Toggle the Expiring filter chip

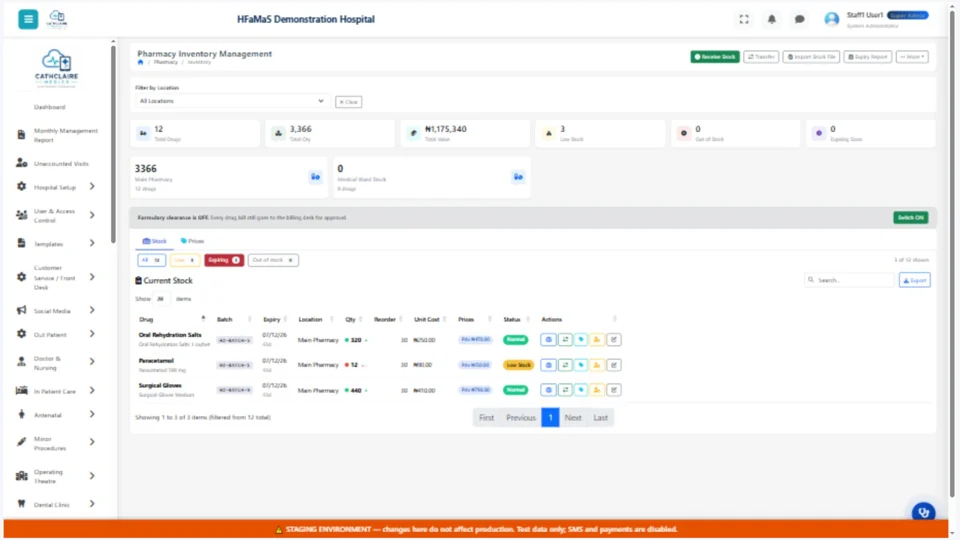[x=224, y=260]
